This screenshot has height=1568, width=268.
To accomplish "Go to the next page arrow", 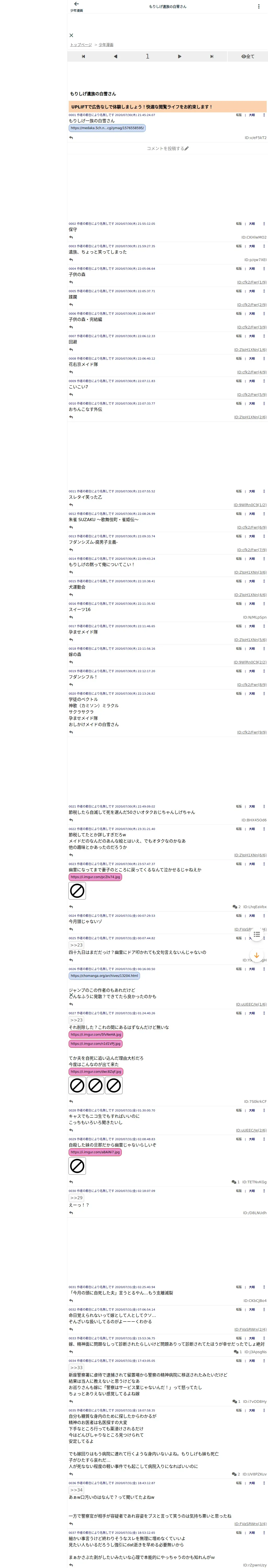I will 180,57.
